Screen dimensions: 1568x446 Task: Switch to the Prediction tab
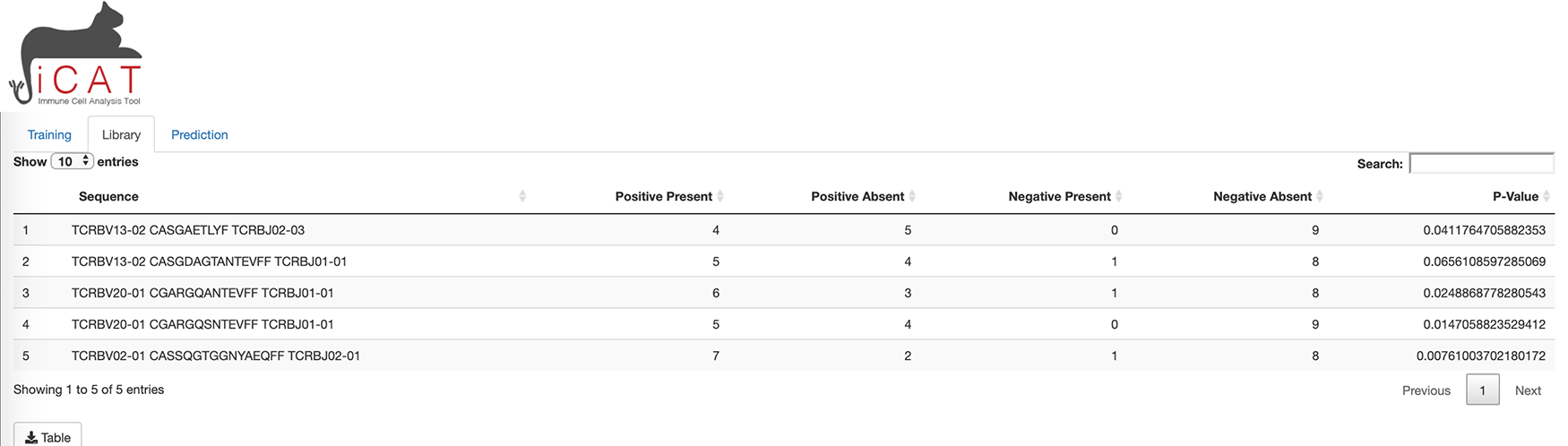tap(199, 134)
